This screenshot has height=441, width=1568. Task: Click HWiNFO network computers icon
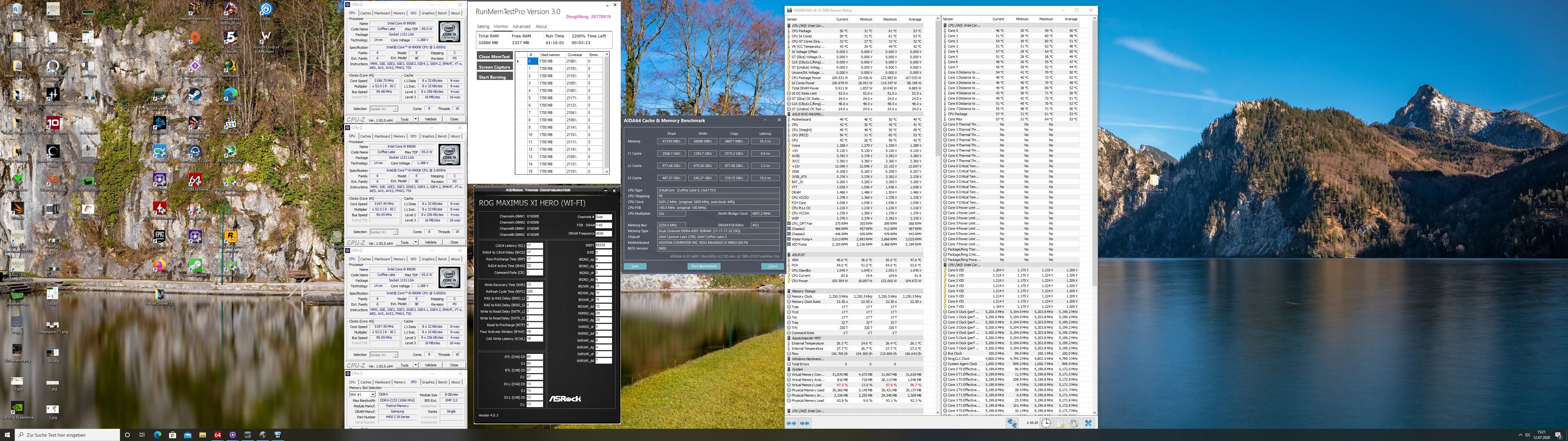(1012, 423)
